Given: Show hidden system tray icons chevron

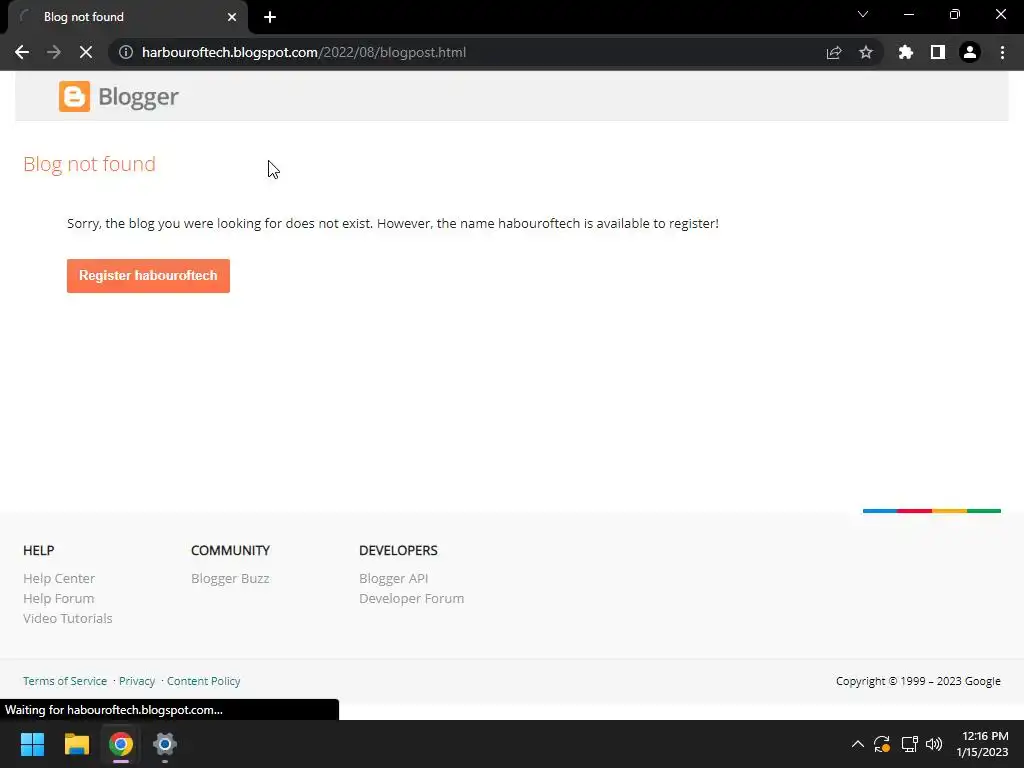Looking at the screenshot, I should pos(857,744).
